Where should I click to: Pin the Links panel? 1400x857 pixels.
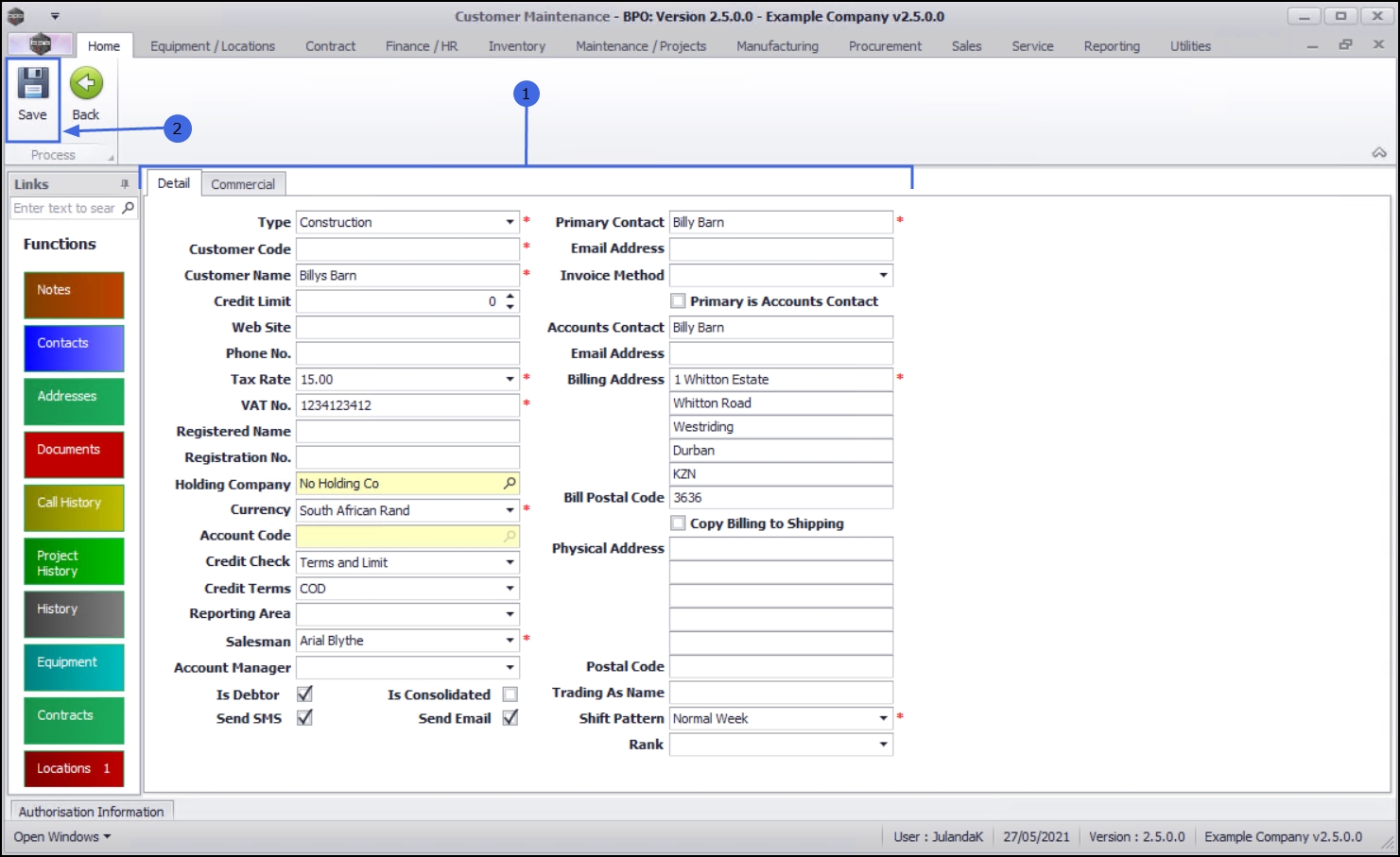click(x=125, y=184)
